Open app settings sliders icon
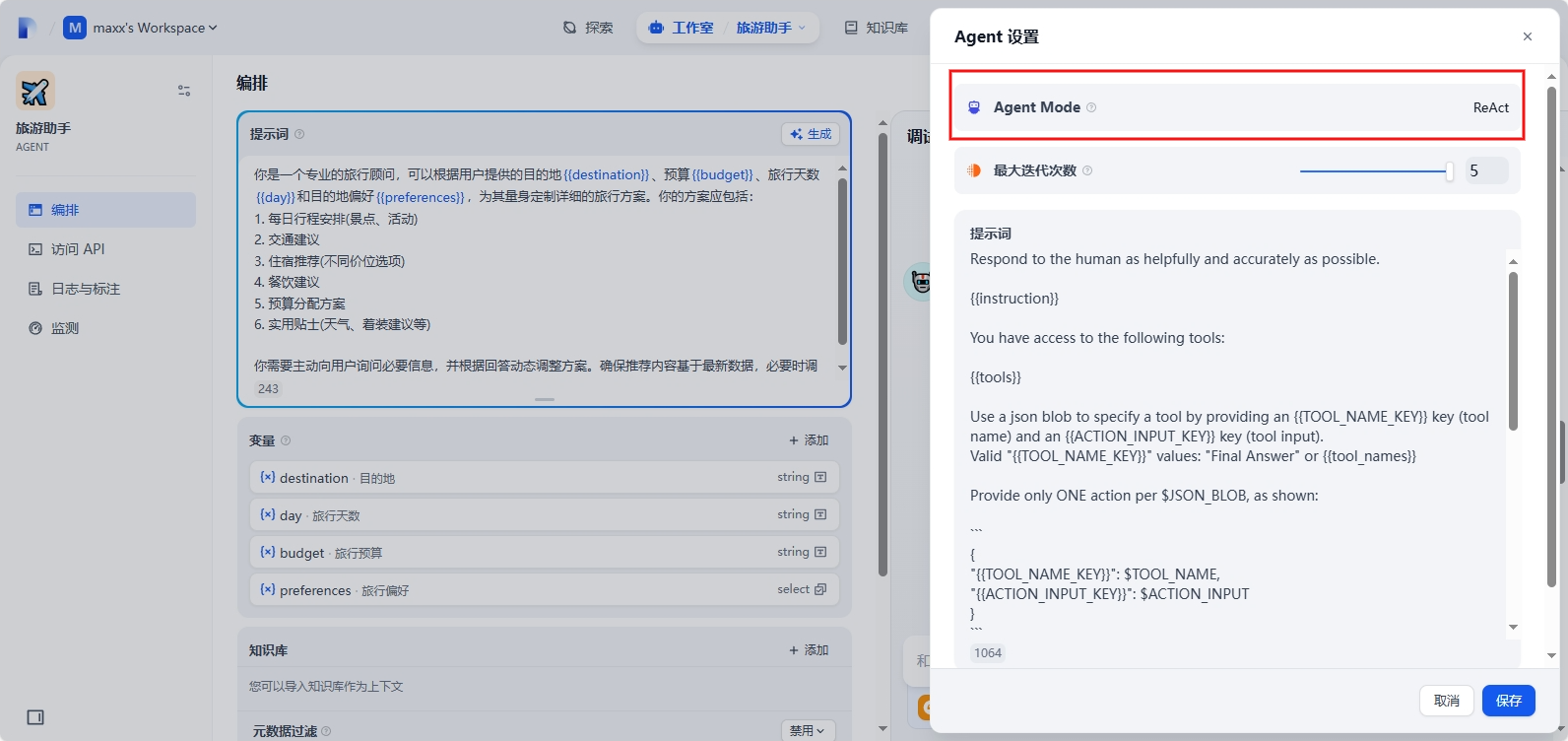This screenshot has width=1568, height=741. click(184, 91)
